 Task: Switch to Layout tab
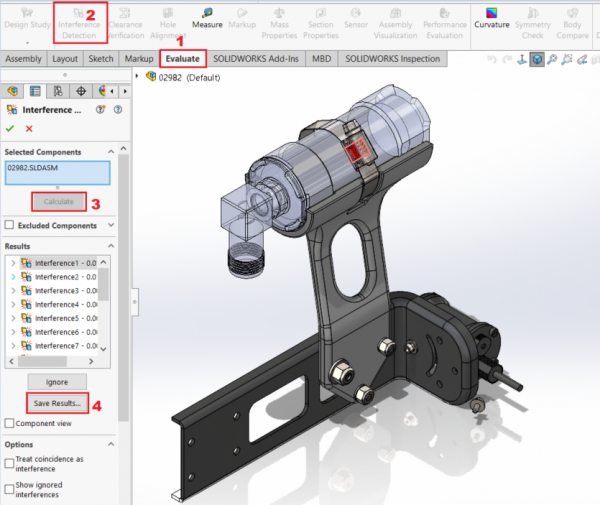[65, 59]
